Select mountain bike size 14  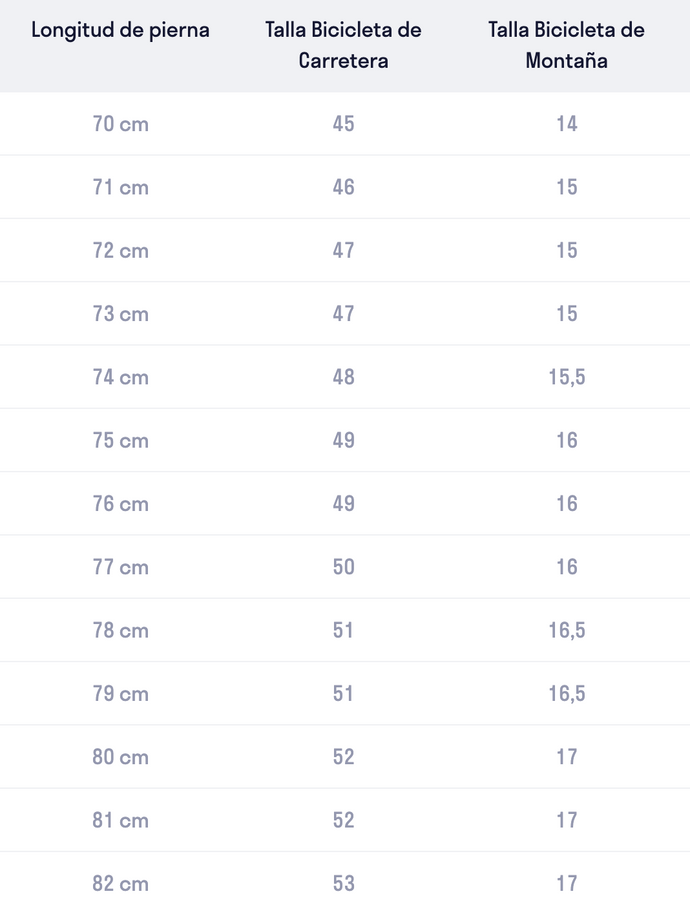click(x=567, y=124)
